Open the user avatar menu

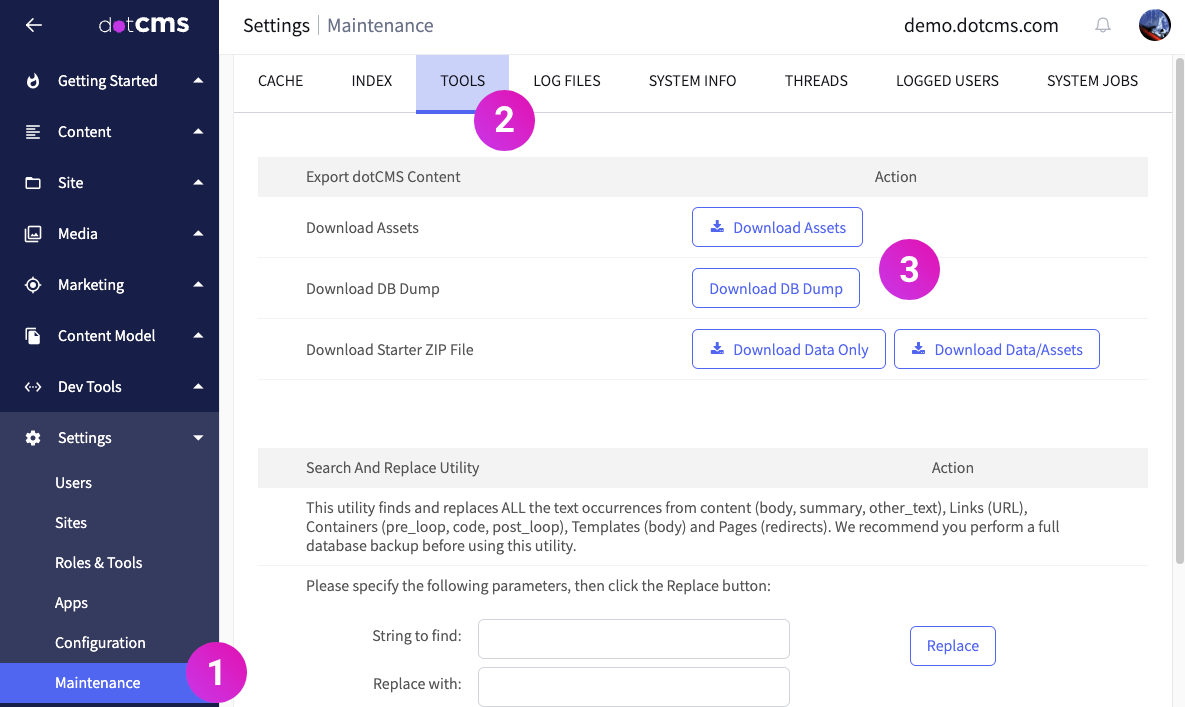1154,26
